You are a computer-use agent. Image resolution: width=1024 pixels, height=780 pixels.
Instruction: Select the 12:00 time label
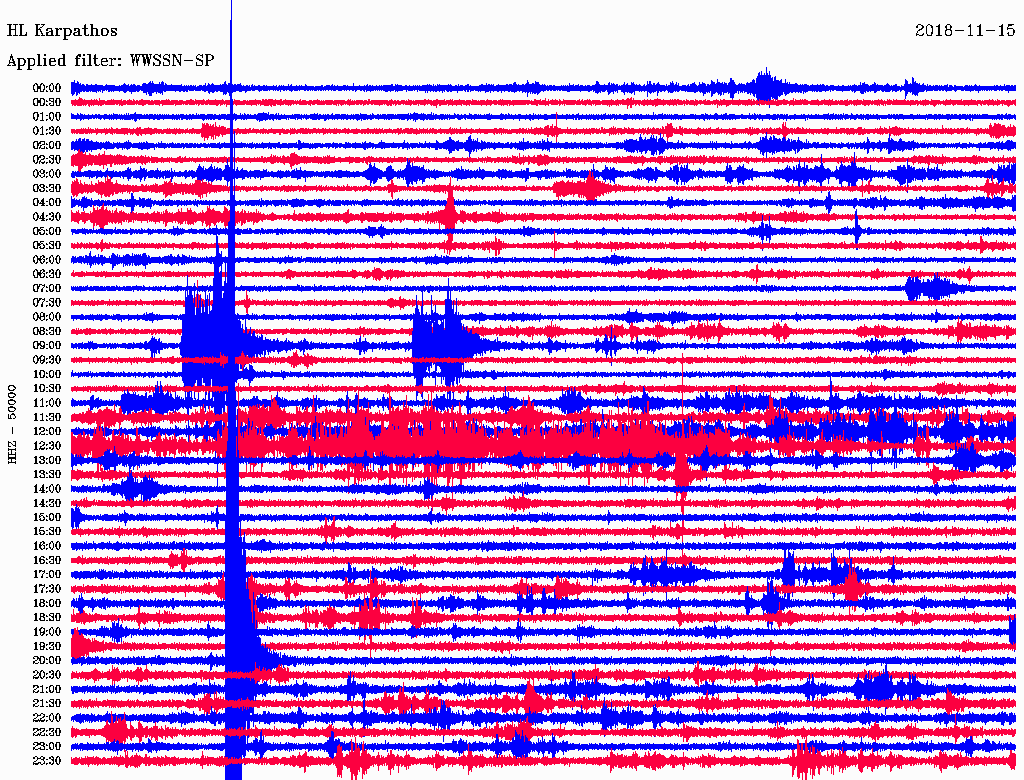pyautogui.click(x=47, y=431)
